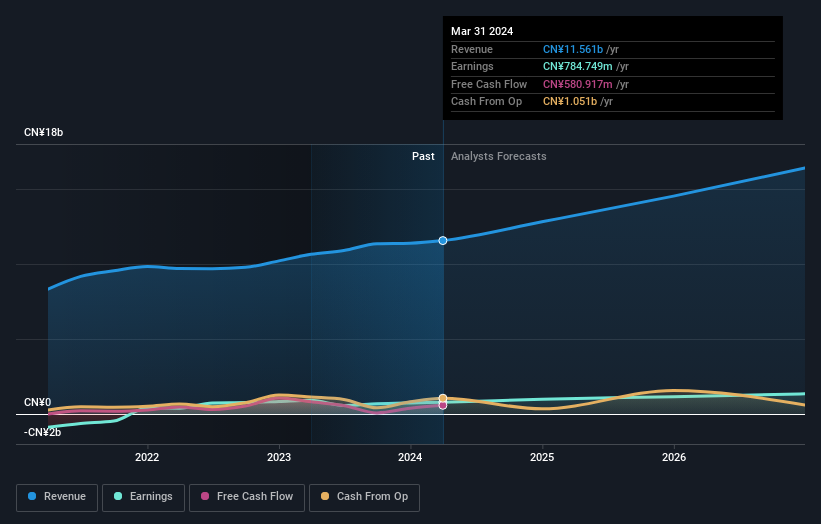Image resolution: width=821 pixels, height=524 pixels.
Task: Click the 2026 x-axis label
Action: (x=674, y=458)
